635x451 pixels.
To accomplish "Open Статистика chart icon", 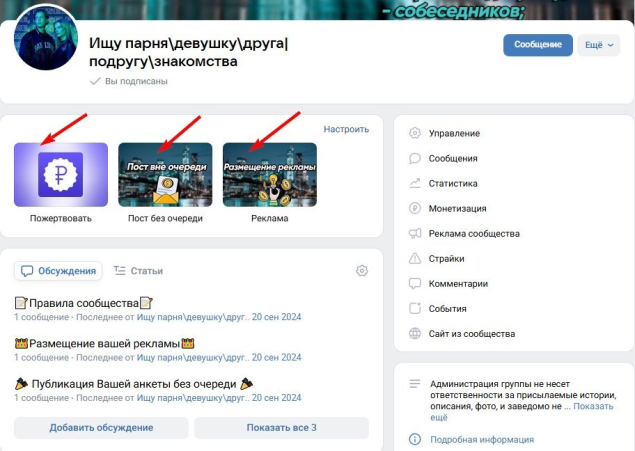I will point(415,183).
